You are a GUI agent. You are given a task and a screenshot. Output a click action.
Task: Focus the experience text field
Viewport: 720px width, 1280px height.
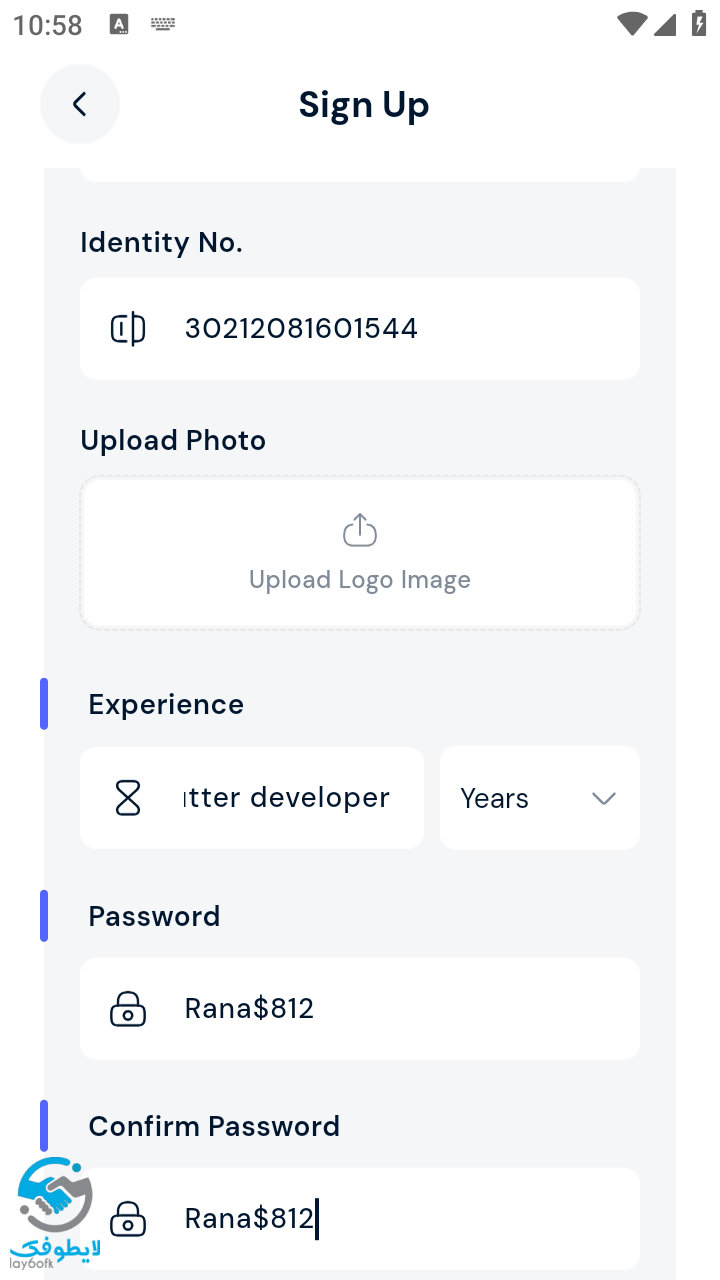coord(288,798)
